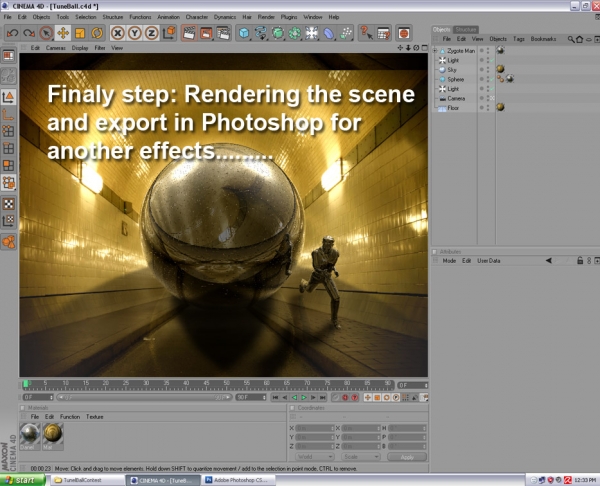Open the scene objects (light) icon
This screenshot has height=486, width=600.
click(x=311, y=33)
